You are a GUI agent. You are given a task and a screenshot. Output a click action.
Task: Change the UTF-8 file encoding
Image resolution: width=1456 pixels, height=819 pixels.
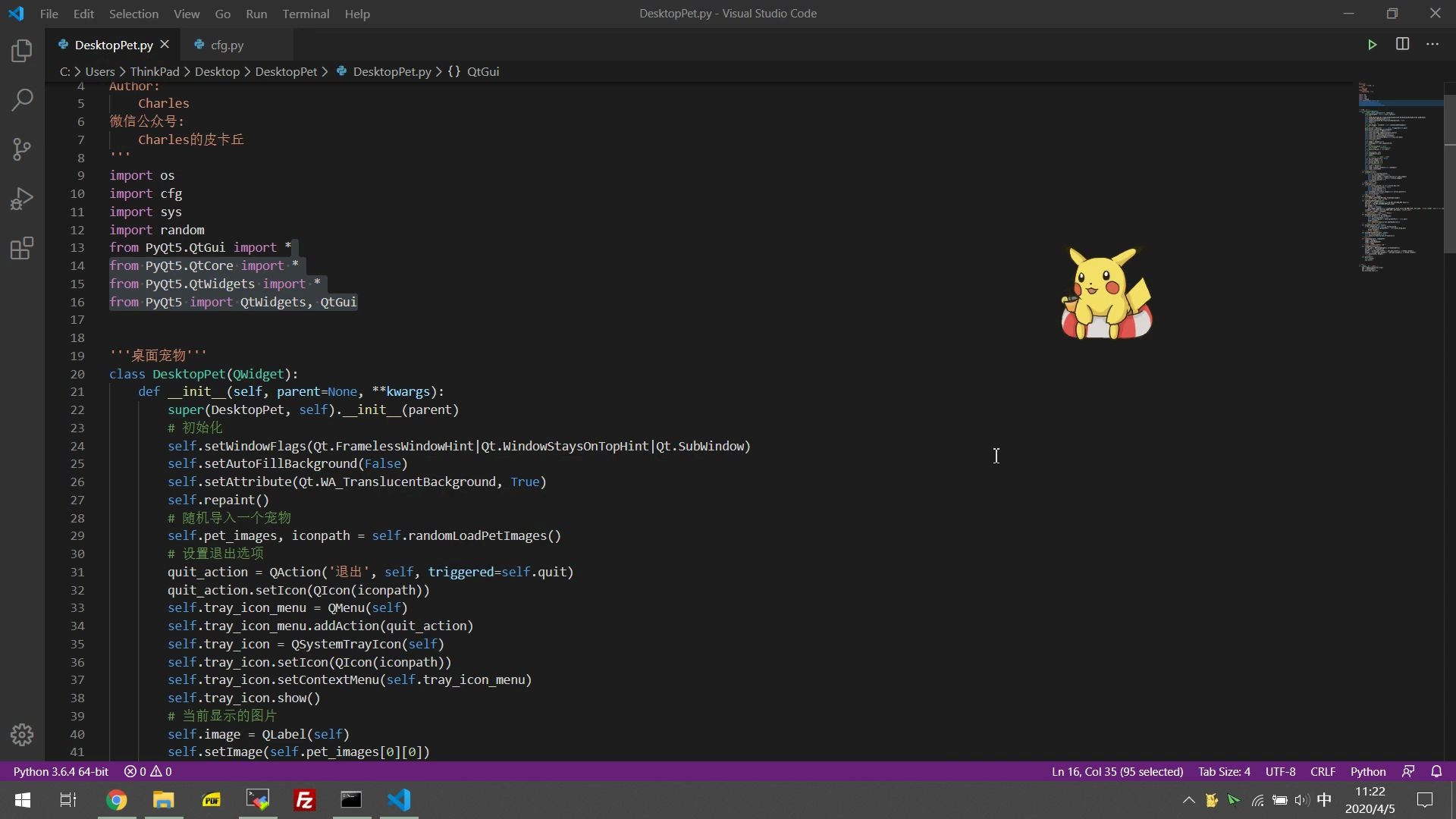1280,771
